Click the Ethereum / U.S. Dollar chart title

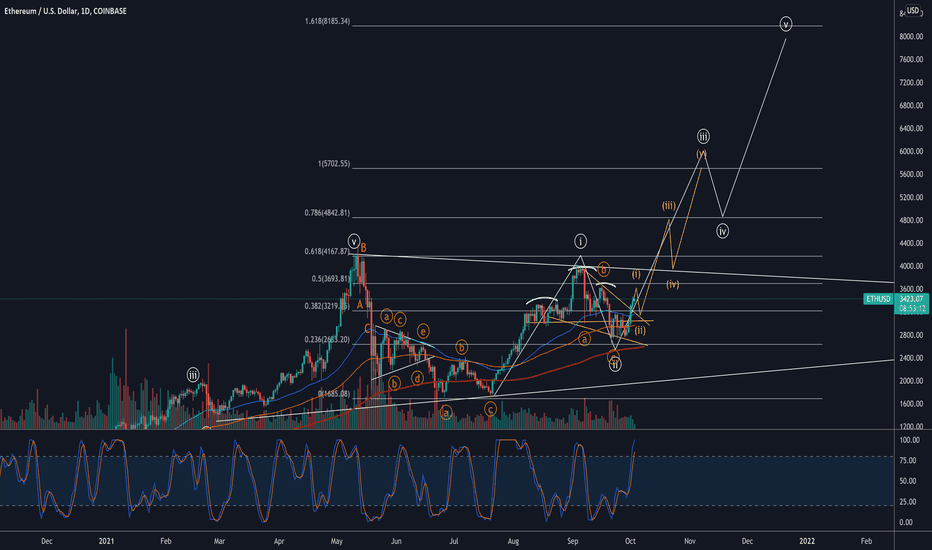pos(65,11)
